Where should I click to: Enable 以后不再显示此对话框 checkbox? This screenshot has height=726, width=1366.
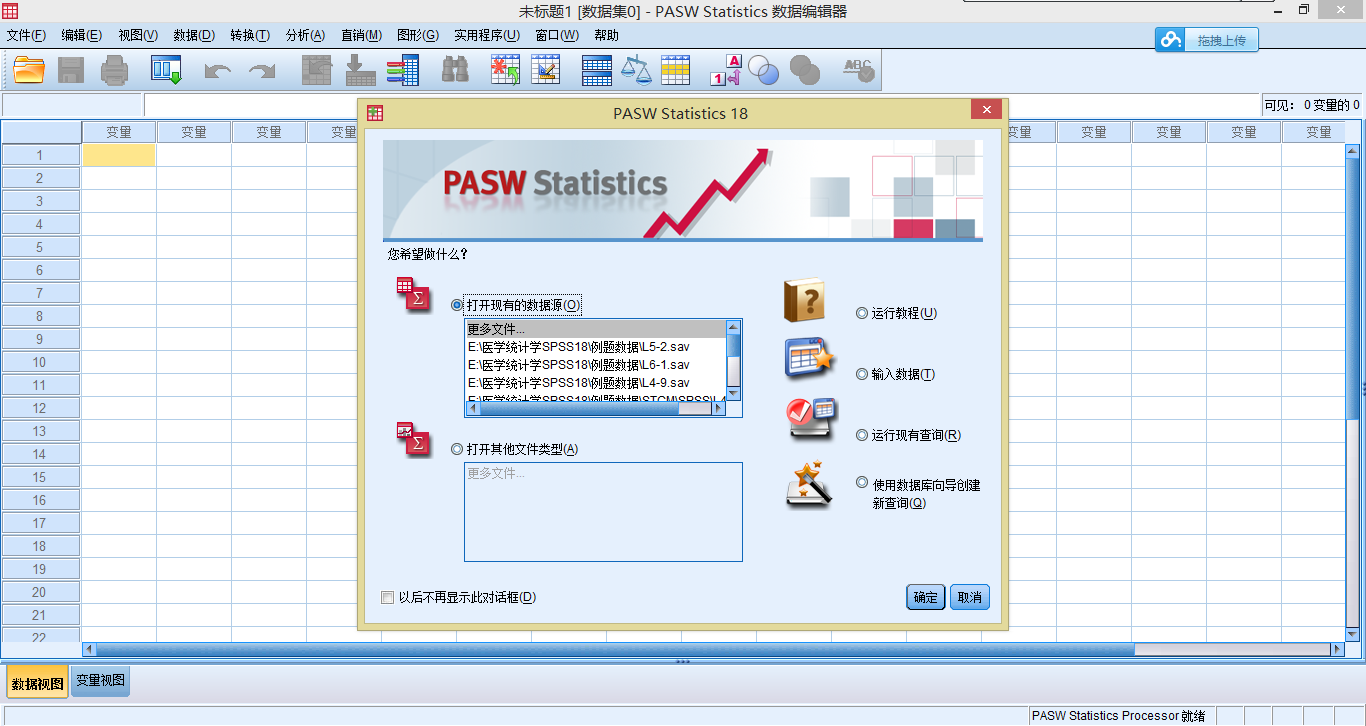[387, 597]
